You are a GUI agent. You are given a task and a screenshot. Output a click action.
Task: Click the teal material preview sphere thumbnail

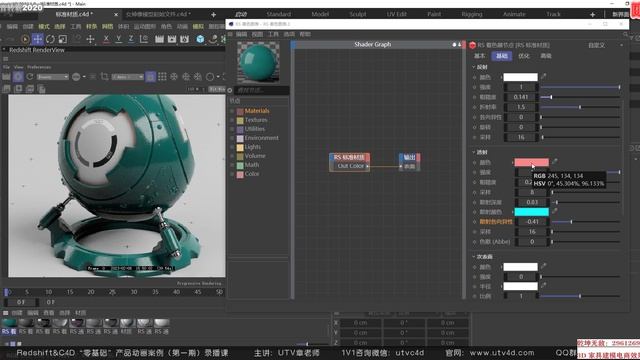(258, 62)
